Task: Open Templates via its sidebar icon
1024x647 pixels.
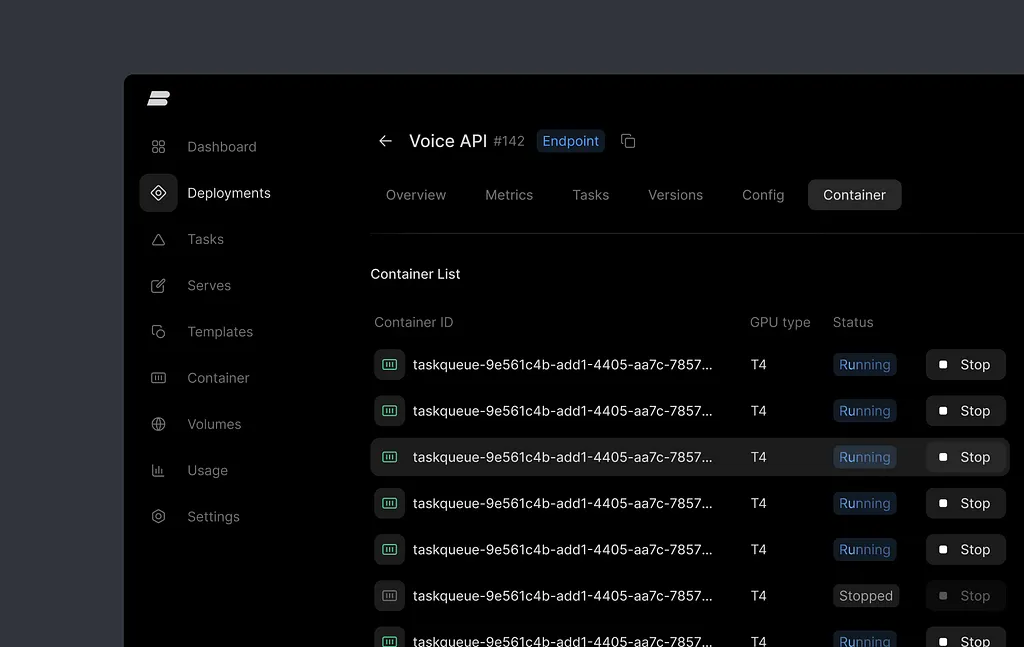Action: click(158, 332)
